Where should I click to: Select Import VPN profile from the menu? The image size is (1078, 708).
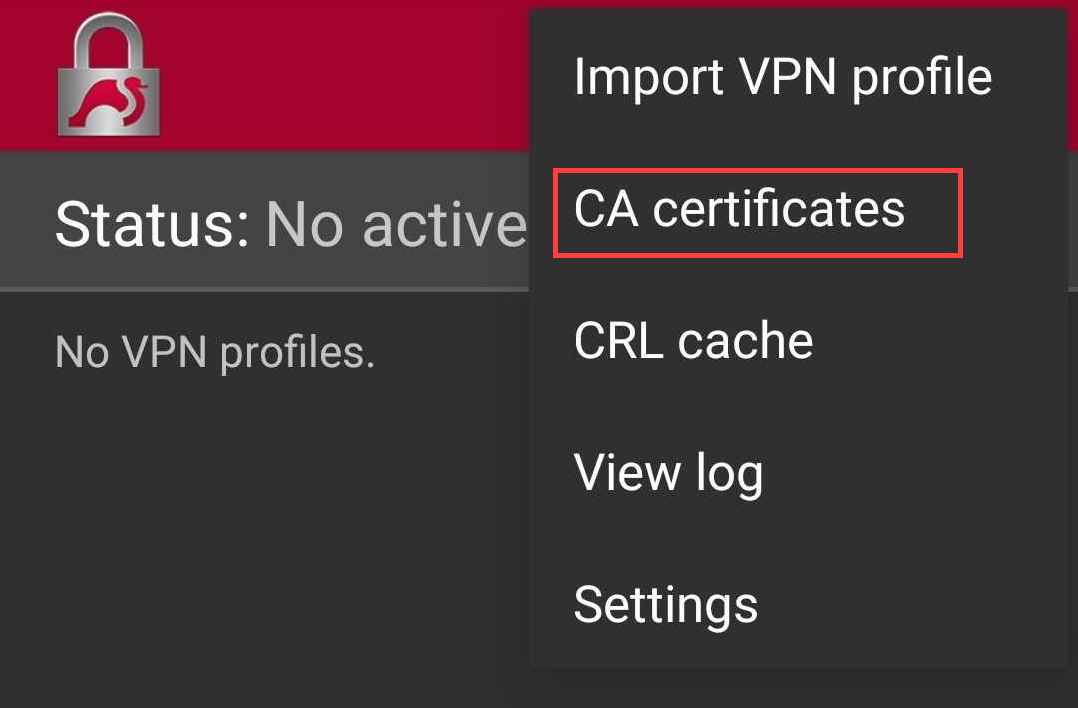[782, 77]
